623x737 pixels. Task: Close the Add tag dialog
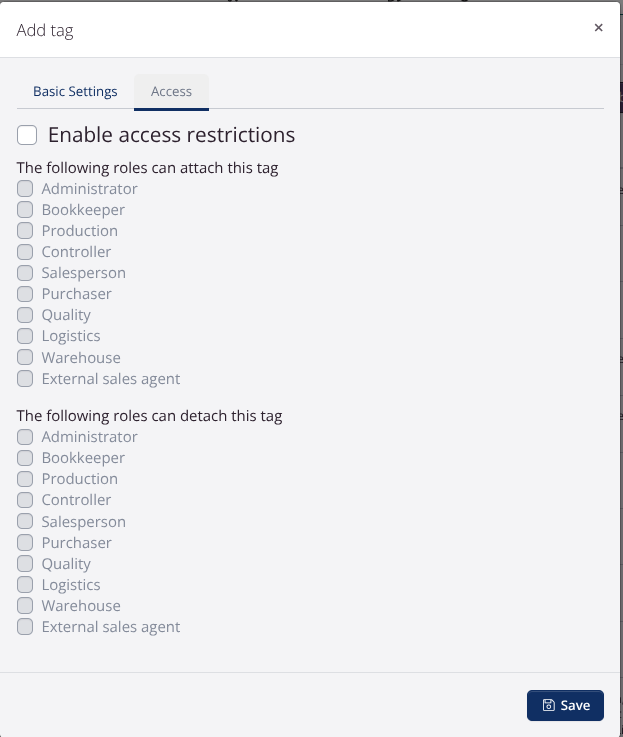click(x=598, y=28)
